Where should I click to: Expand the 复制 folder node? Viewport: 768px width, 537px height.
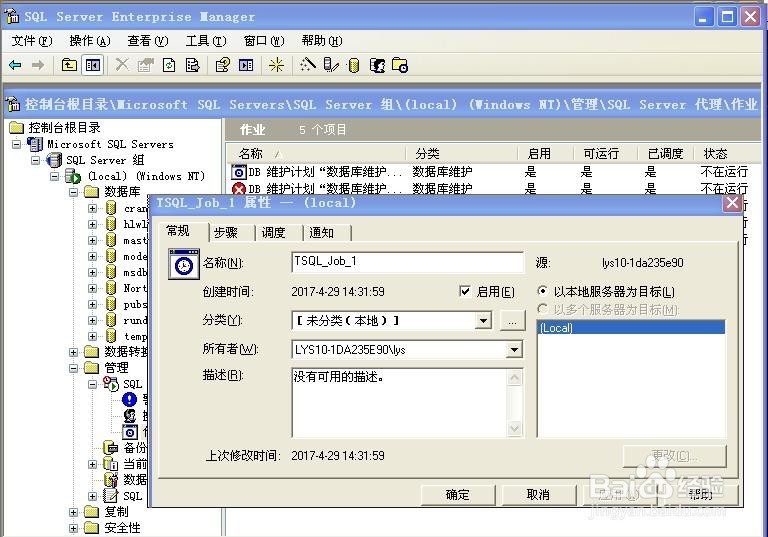tap(73, 512)
